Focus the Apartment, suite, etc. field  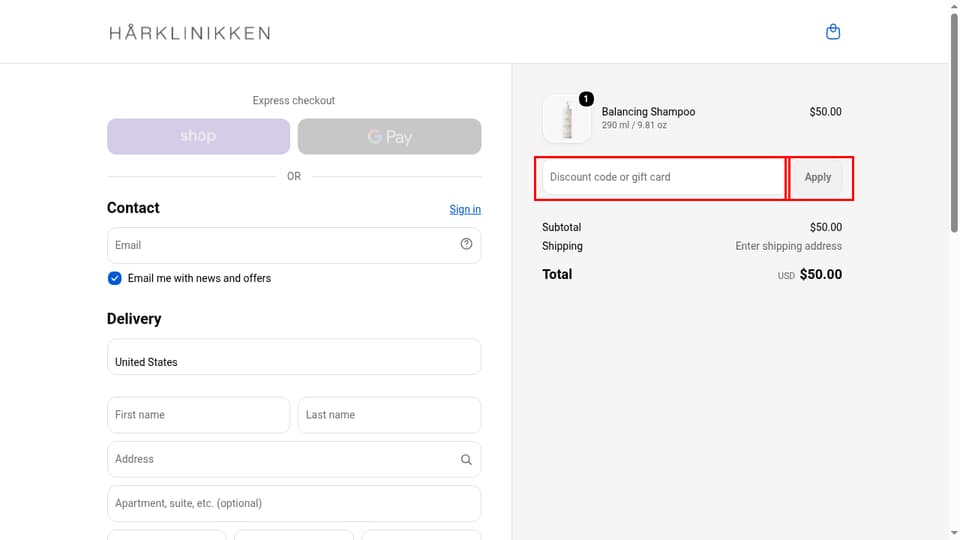(x=294, y=503)
